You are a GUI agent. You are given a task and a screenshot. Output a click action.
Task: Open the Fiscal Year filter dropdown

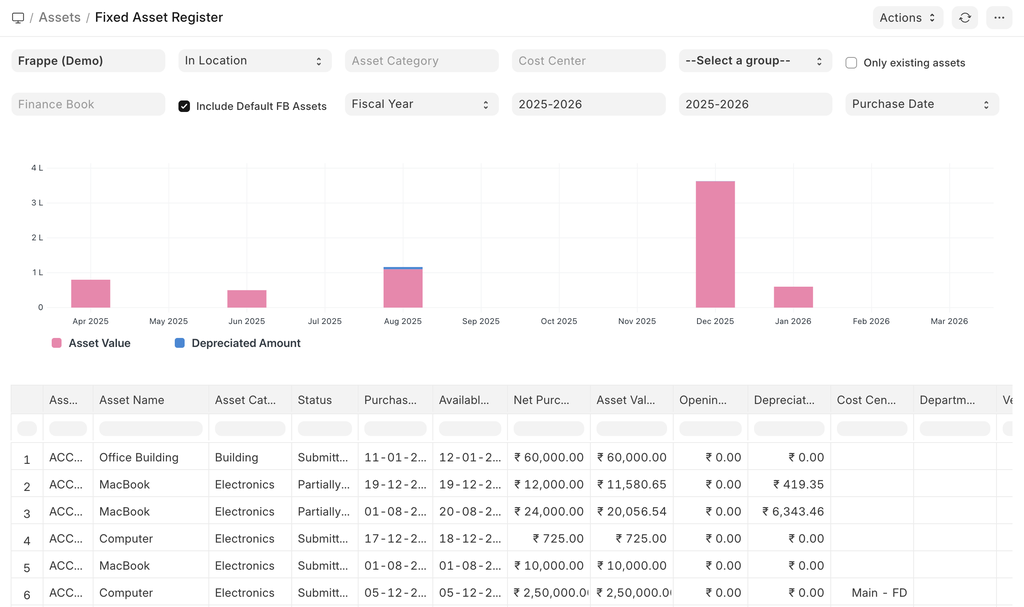click(x=421, y=104)
